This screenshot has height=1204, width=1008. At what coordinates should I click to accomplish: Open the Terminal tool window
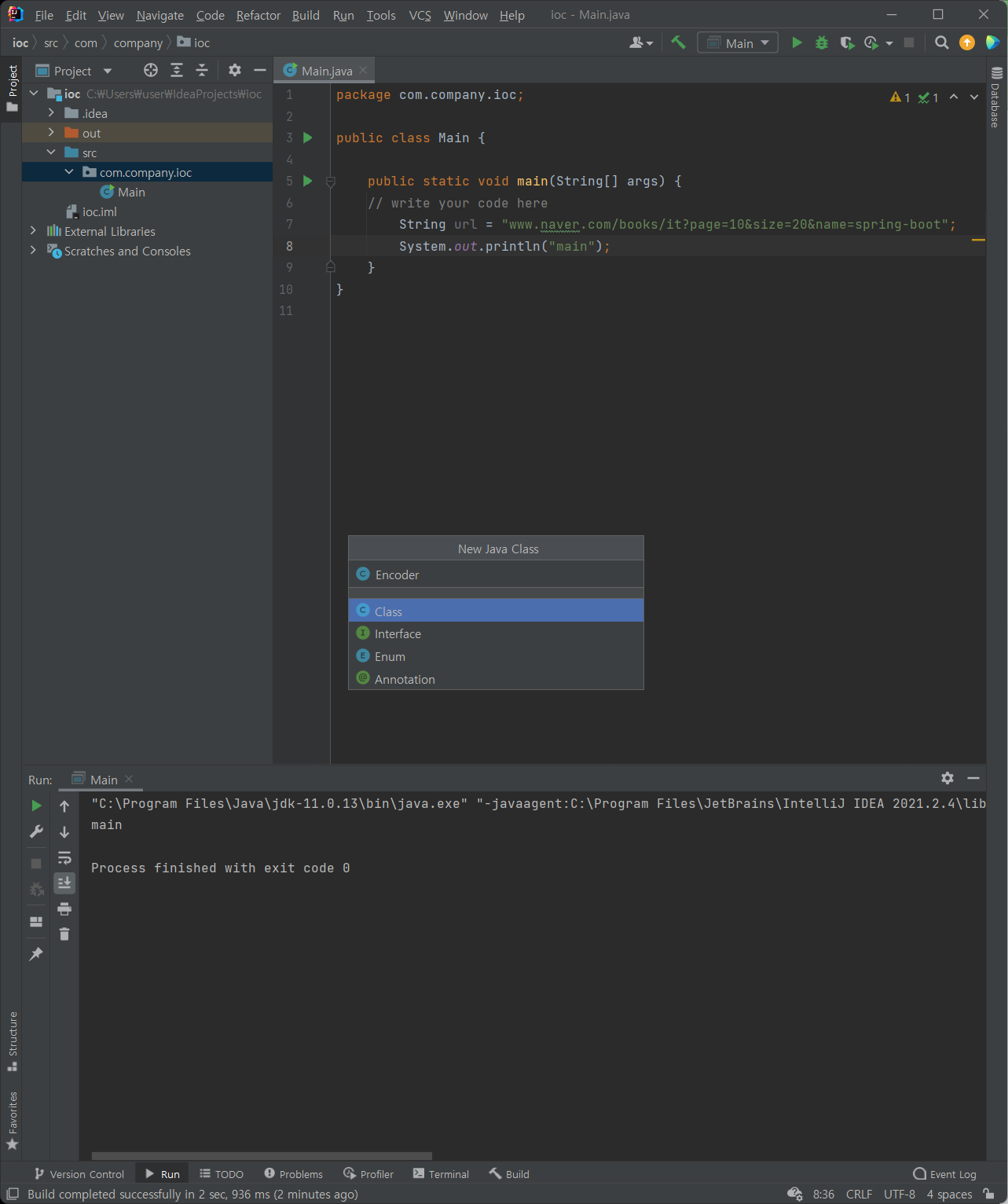(x=441, y=1174)
